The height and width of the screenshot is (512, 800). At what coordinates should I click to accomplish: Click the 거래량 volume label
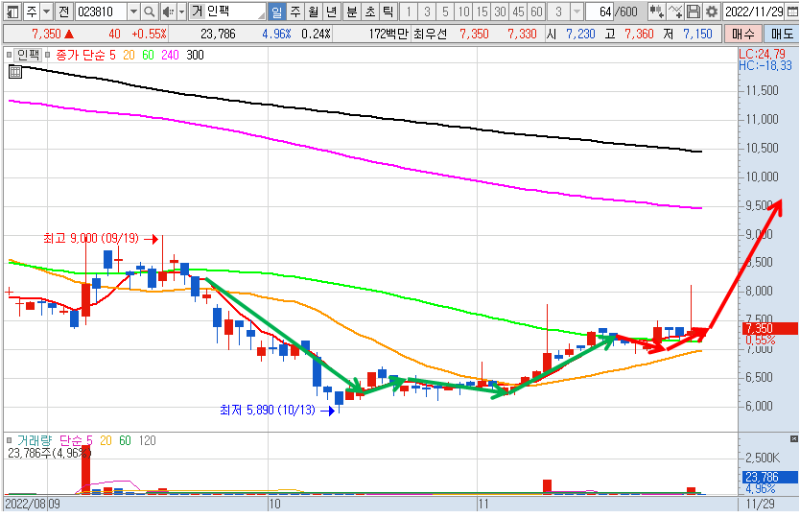pos(34,440)
